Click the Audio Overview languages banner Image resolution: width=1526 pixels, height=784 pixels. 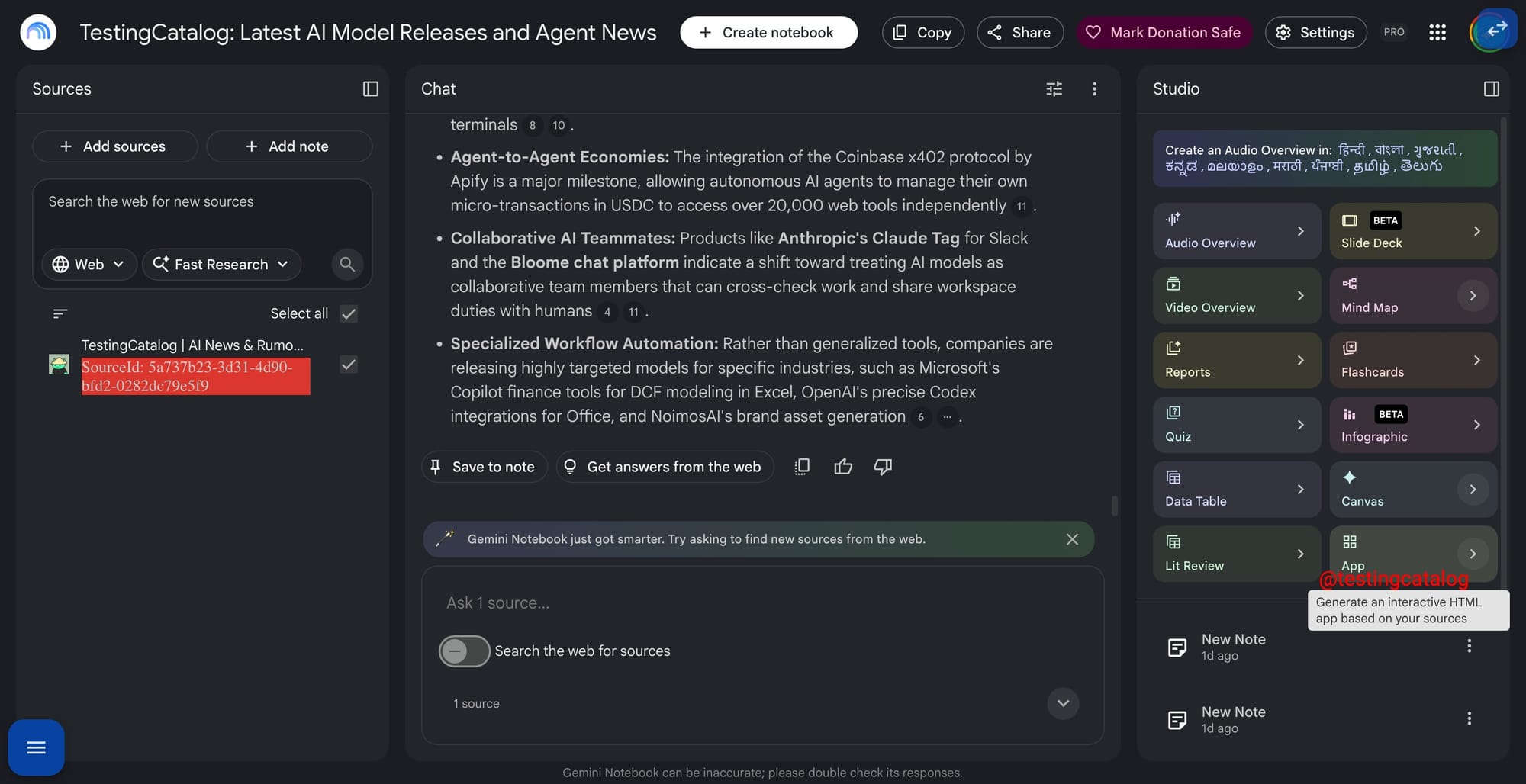coord(1325,159)
